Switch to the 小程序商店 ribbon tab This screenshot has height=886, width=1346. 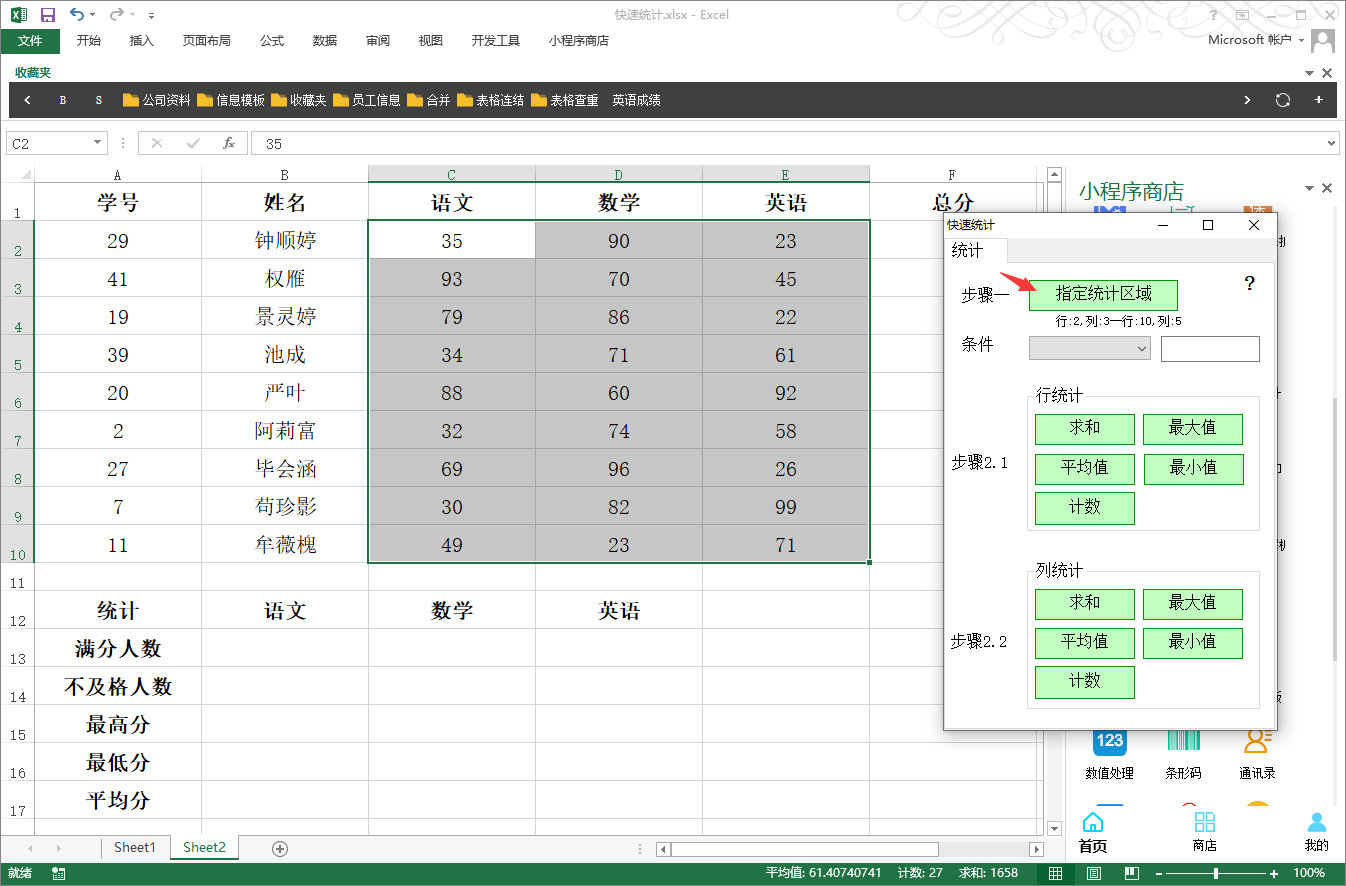[x=579, y=41]
